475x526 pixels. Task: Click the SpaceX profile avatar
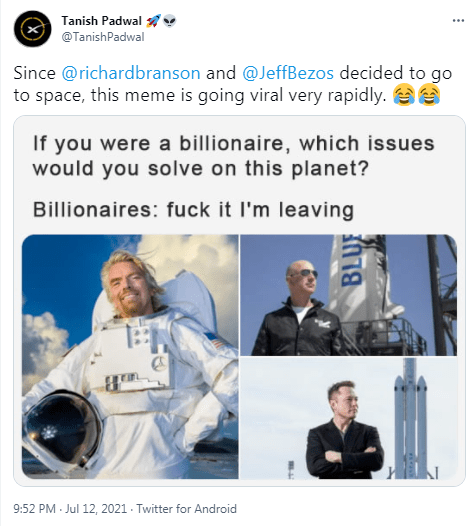33,29
